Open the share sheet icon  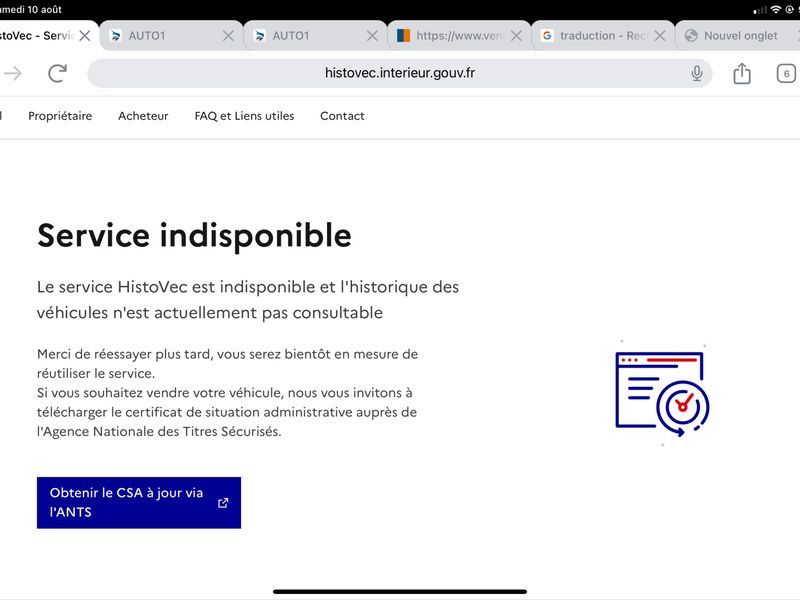click(x=742, y=73)
